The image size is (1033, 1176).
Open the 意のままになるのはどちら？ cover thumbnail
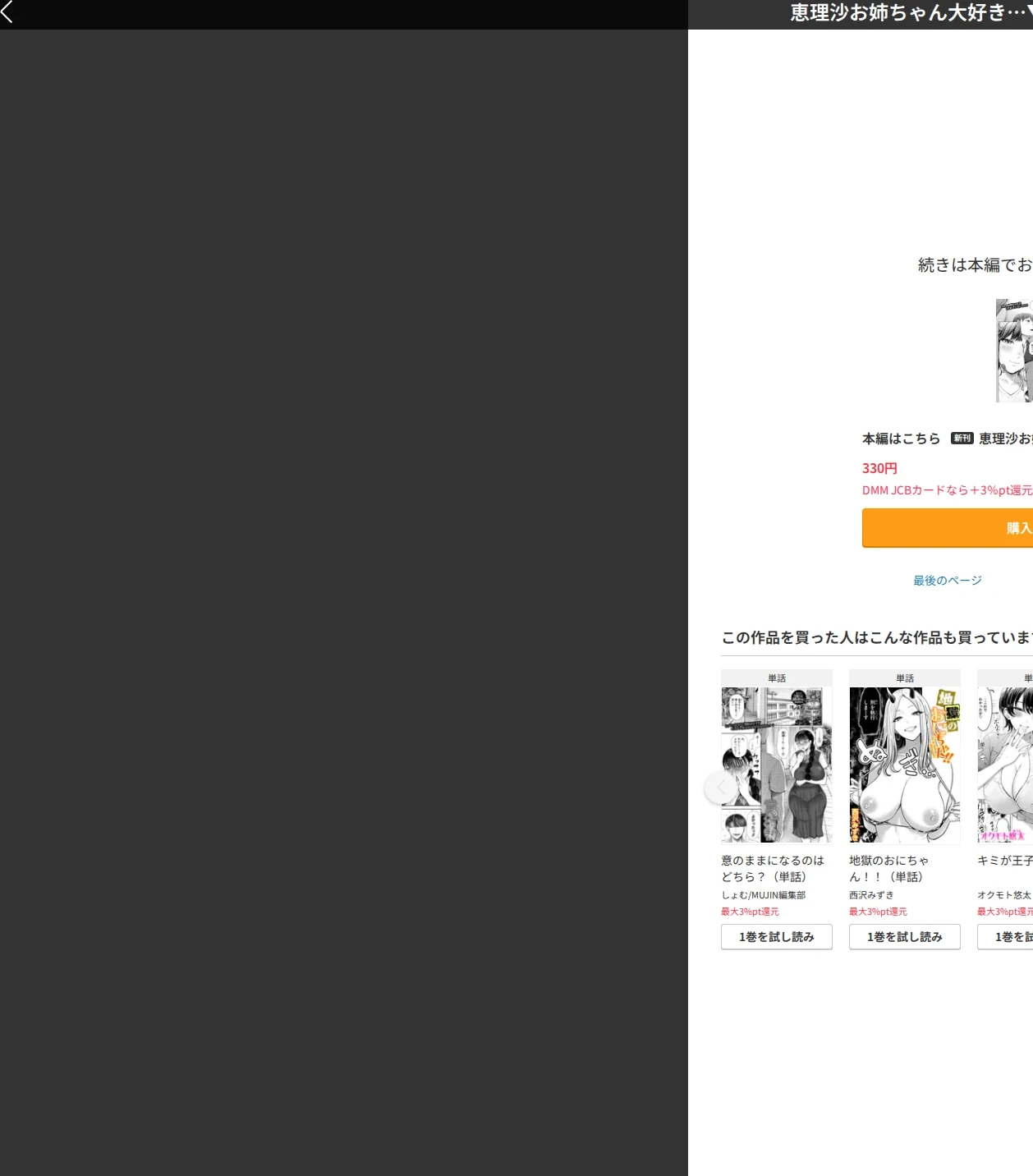(777, 765)
